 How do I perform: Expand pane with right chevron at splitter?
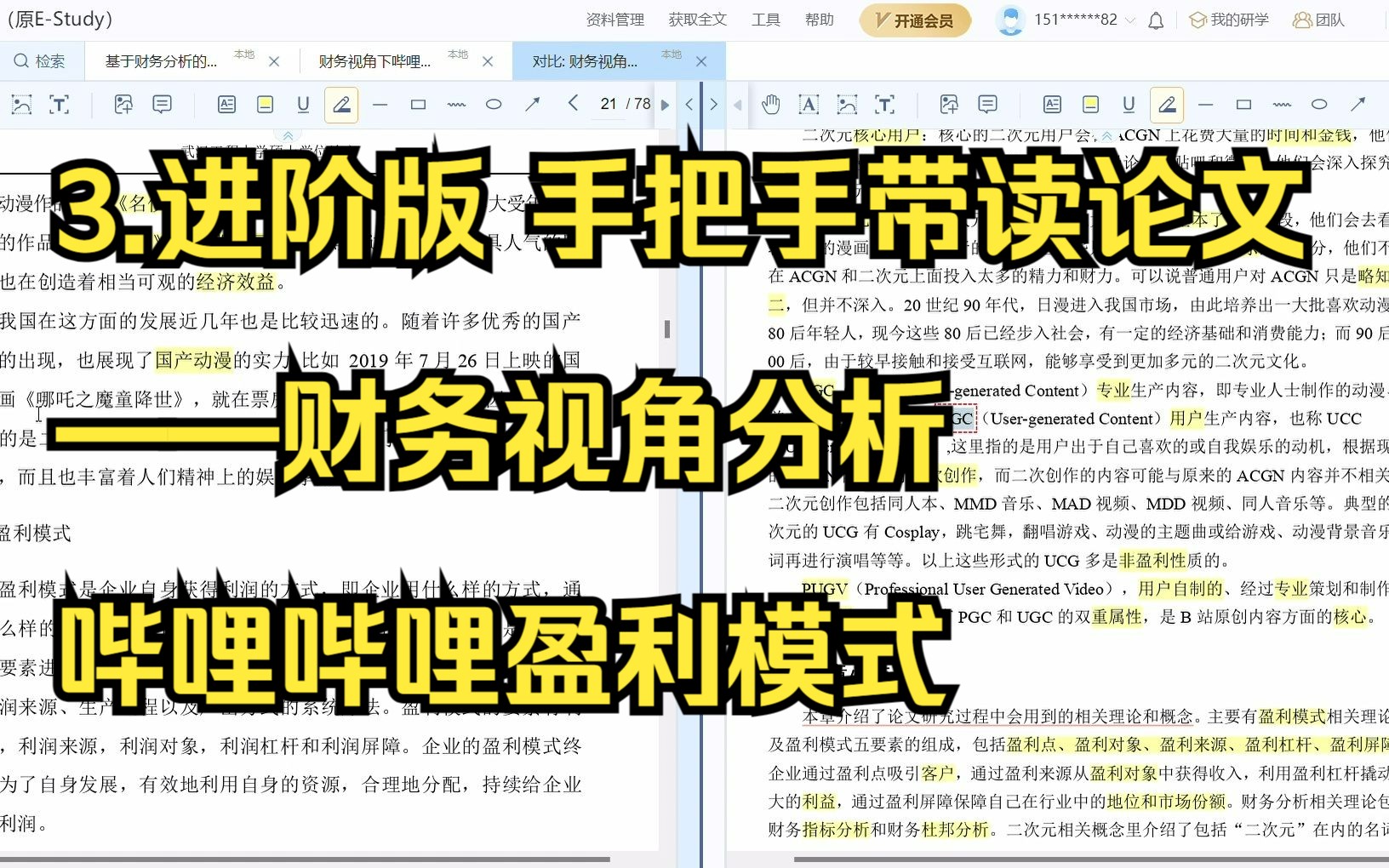pyautogui.click(x=713, y=105)
